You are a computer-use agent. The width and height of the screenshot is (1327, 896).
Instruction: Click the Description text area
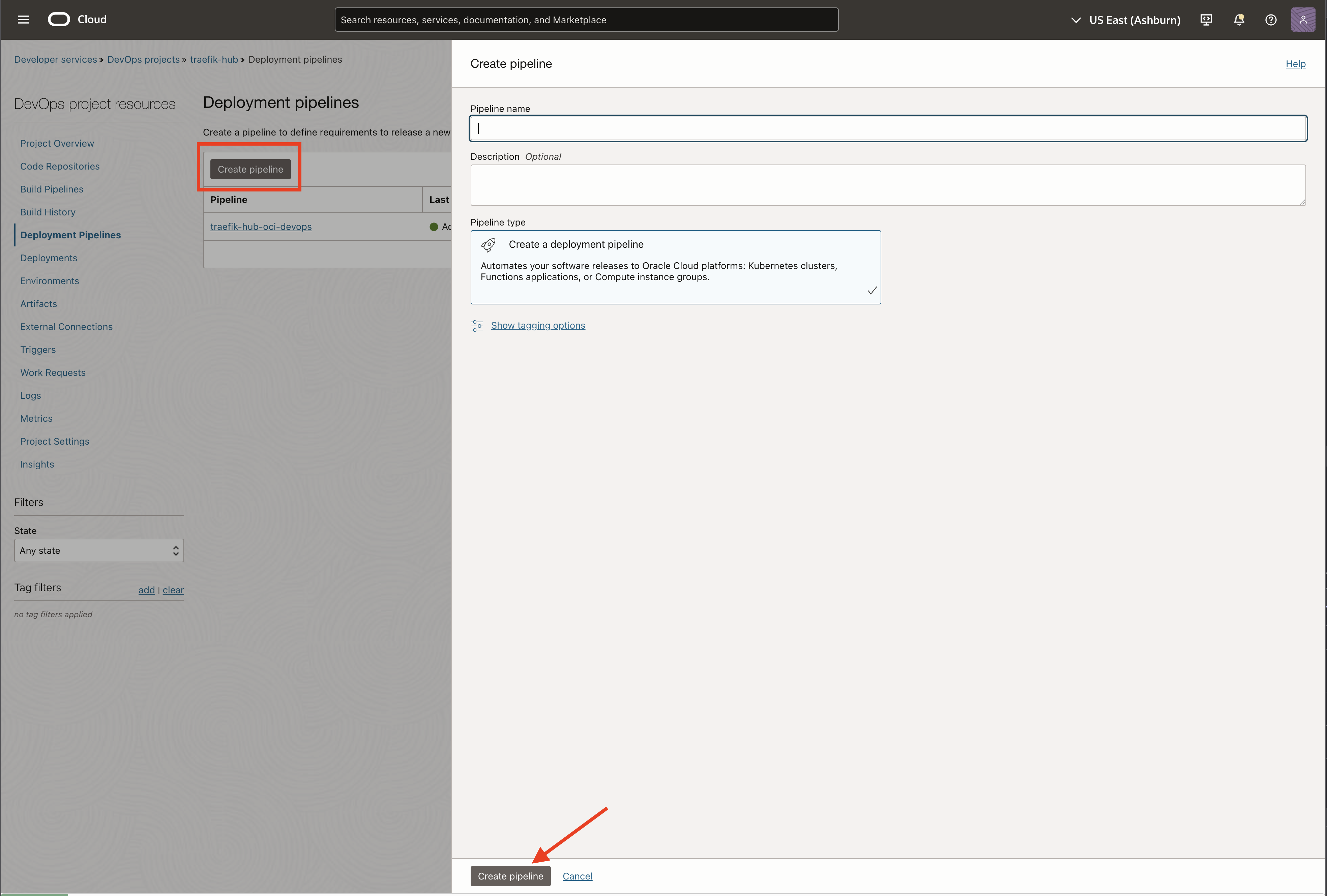click(x=887, y=185)
